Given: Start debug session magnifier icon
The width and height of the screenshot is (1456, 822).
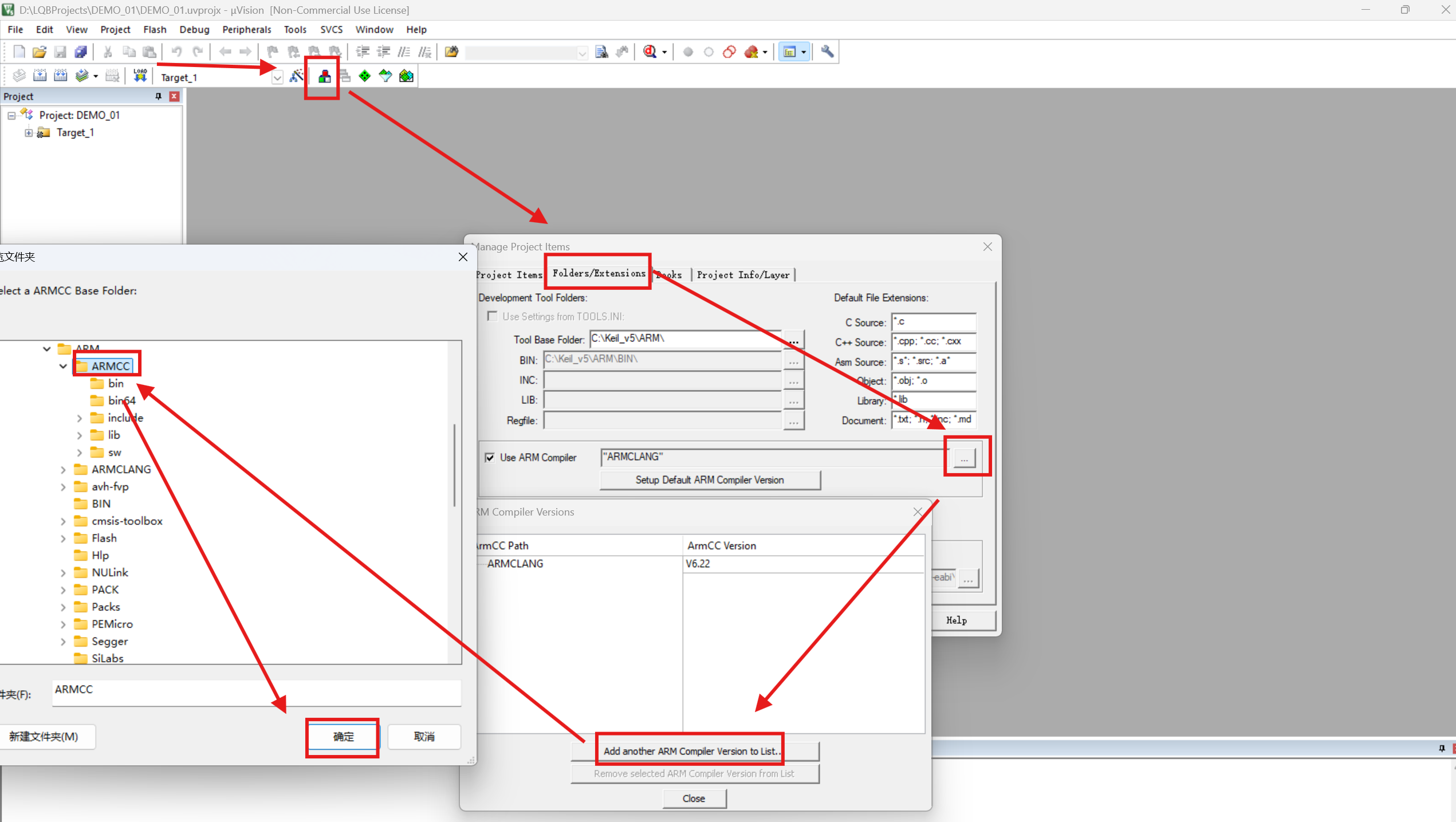Looking at the screenshot, I should pos(650,52).
